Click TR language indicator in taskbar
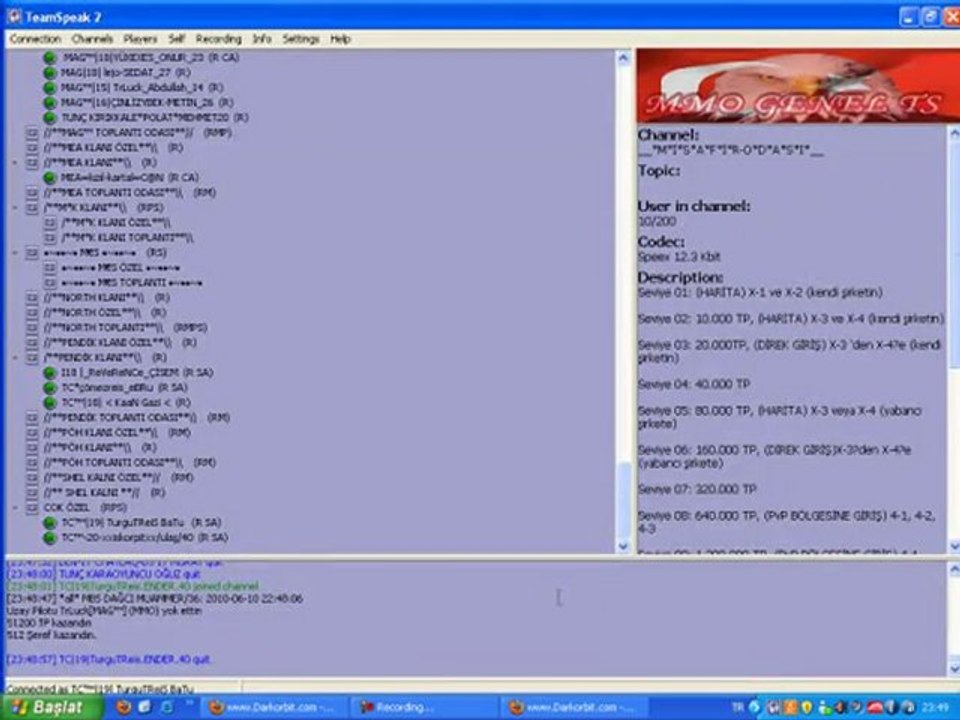960x720 pixels. 738,707
